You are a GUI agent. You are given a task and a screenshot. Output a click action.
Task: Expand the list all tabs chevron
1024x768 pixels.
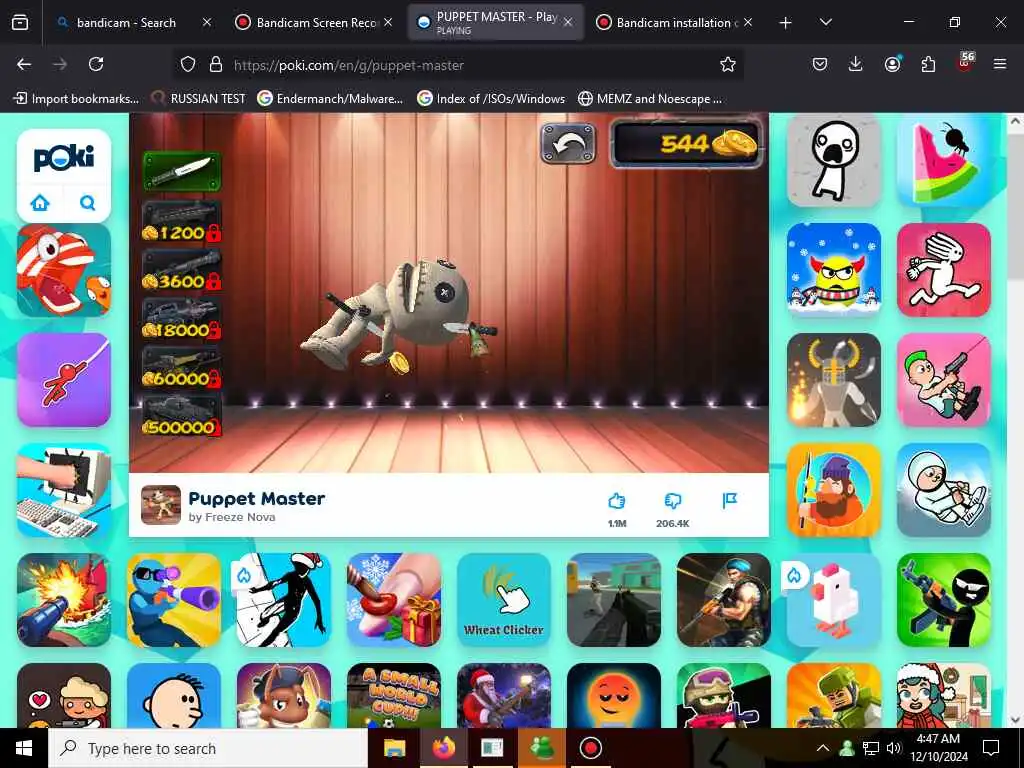(826, 23)
